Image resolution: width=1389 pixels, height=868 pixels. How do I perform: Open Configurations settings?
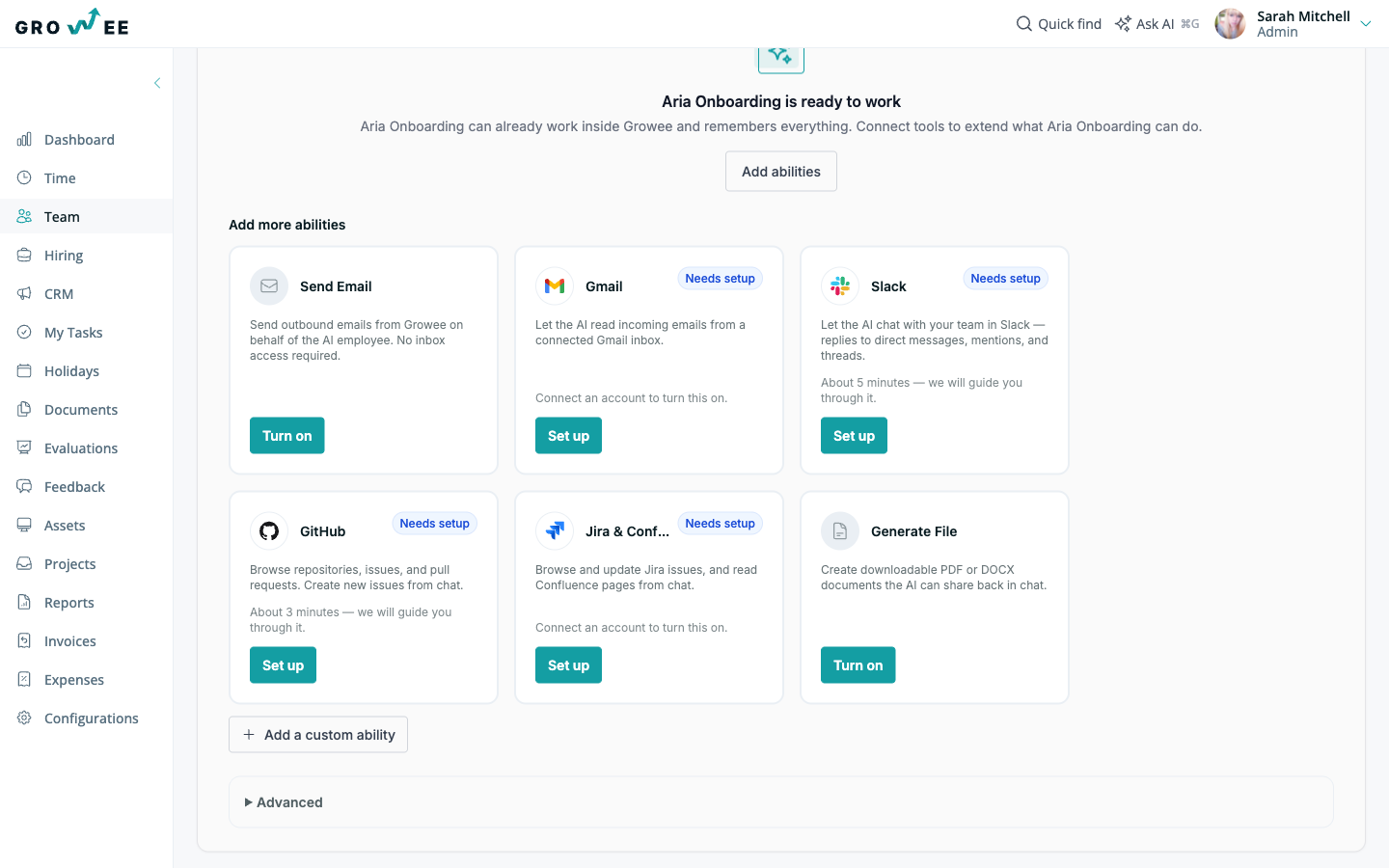tap(86, 718)
